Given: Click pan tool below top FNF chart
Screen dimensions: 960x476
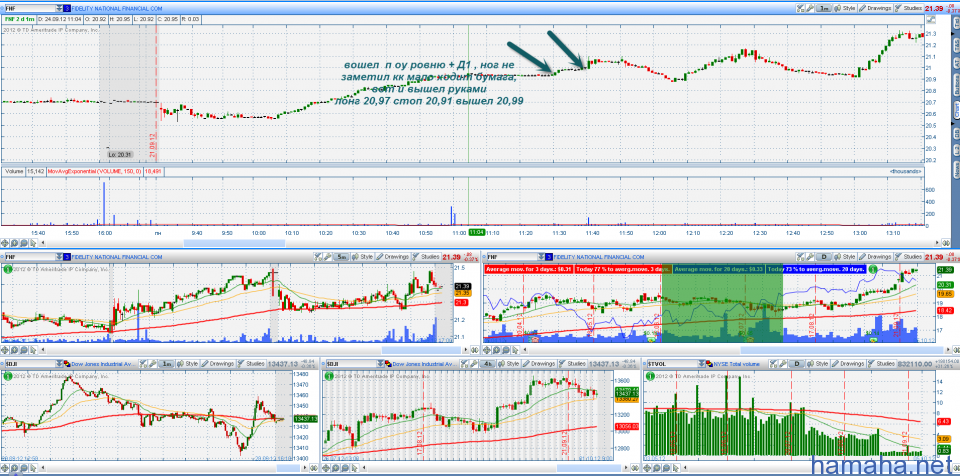Looking at the screenshot, I should [5, 243].
